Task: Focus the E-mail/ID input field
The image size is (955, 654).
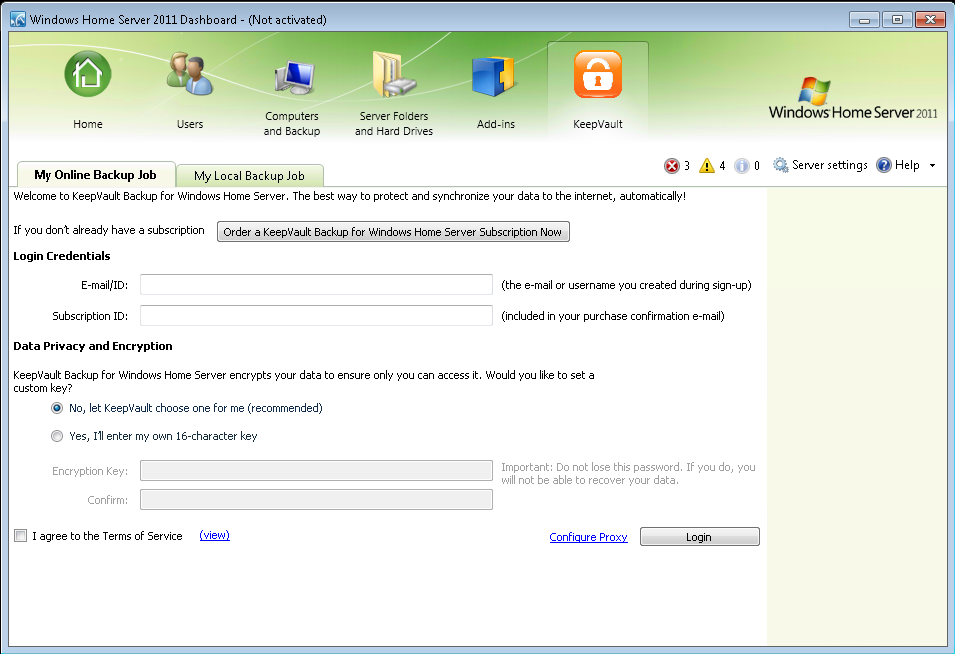Action: [x=316, y=284]
